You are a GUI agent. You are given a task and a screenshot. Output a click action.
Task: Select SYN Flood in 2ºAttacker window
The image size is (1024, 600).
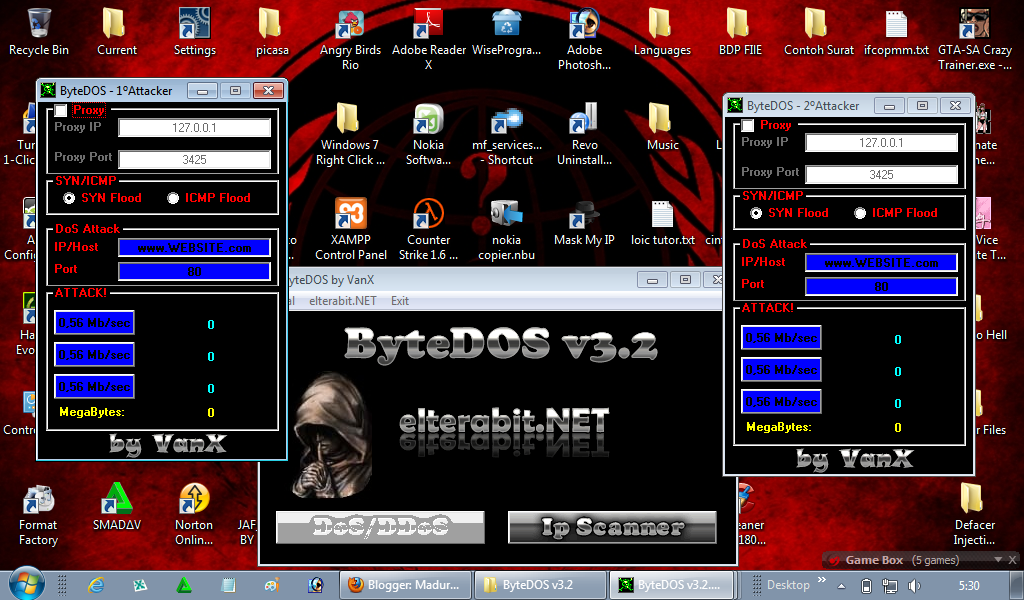756,213
